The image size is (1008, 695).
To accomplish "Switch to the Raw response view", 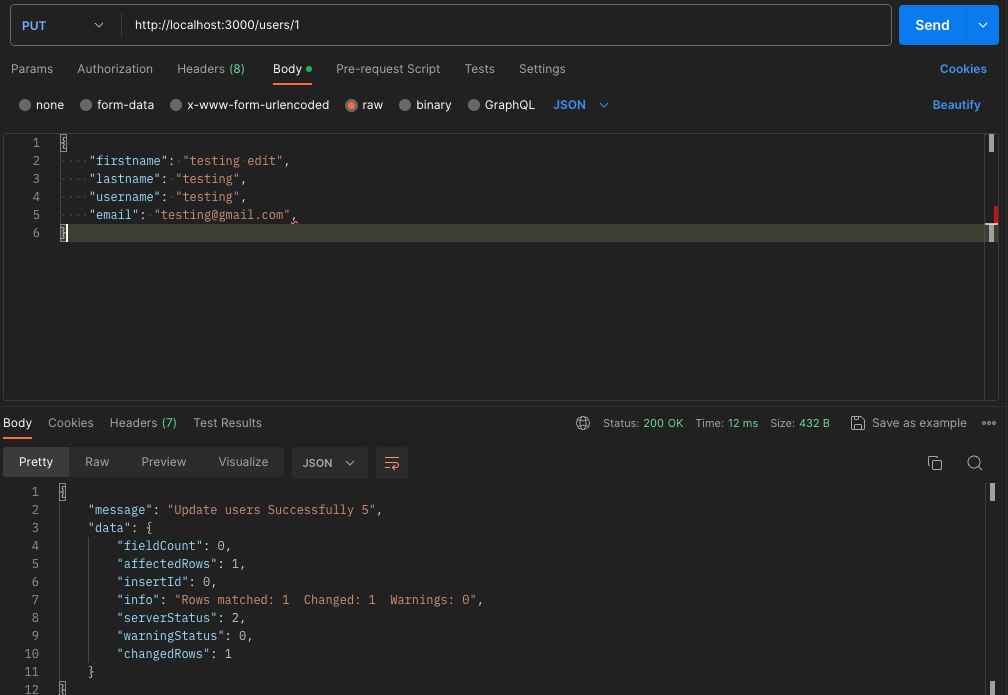I will click(97, 462).
